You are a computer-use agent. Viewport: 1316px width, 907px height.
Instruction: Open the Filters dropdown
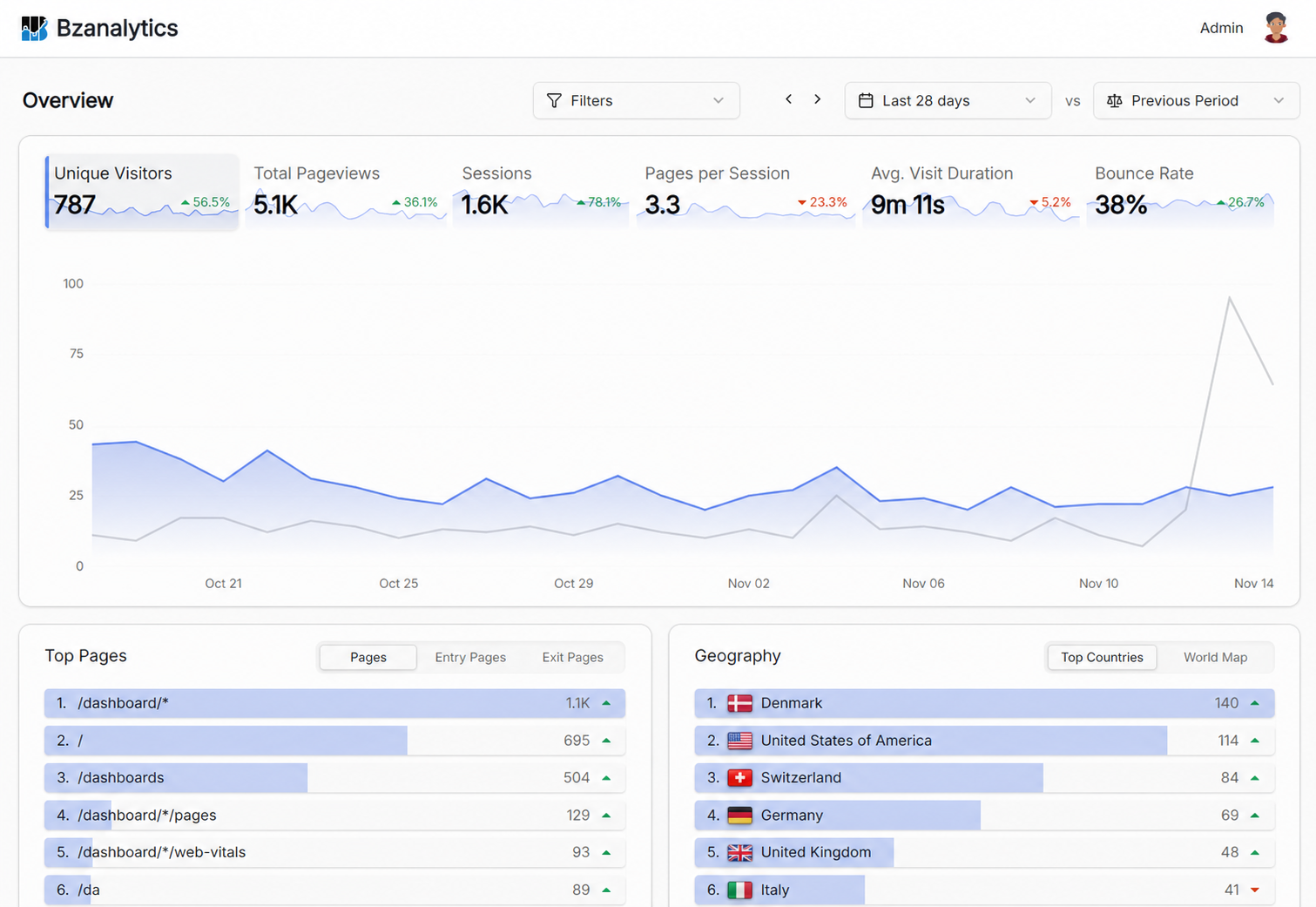click(637, 101)
